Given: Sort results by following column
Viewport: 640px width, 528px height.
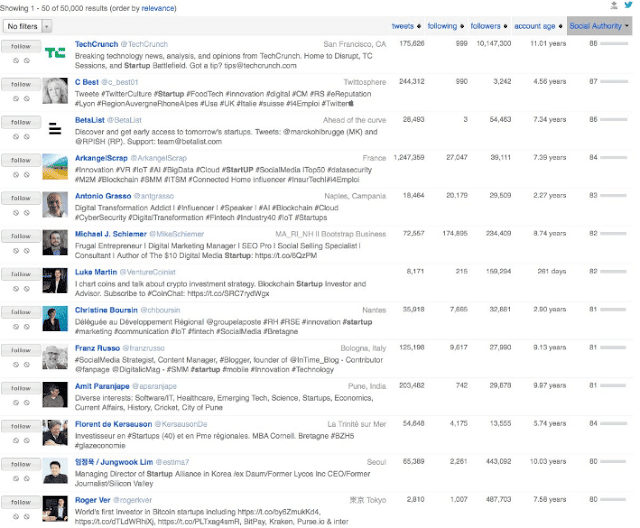Looking at the screenshot, I should click(445, 26).
